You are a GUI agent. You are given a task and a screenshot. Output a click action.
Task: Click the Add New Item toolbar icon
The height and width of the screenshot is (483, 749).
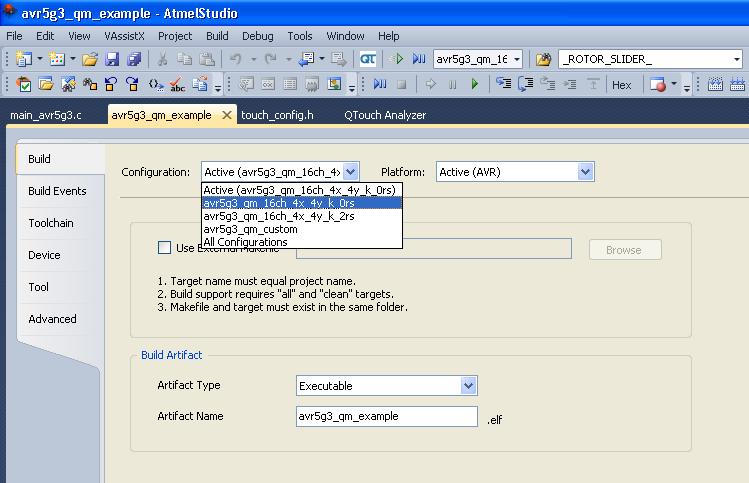coord(57,59)
